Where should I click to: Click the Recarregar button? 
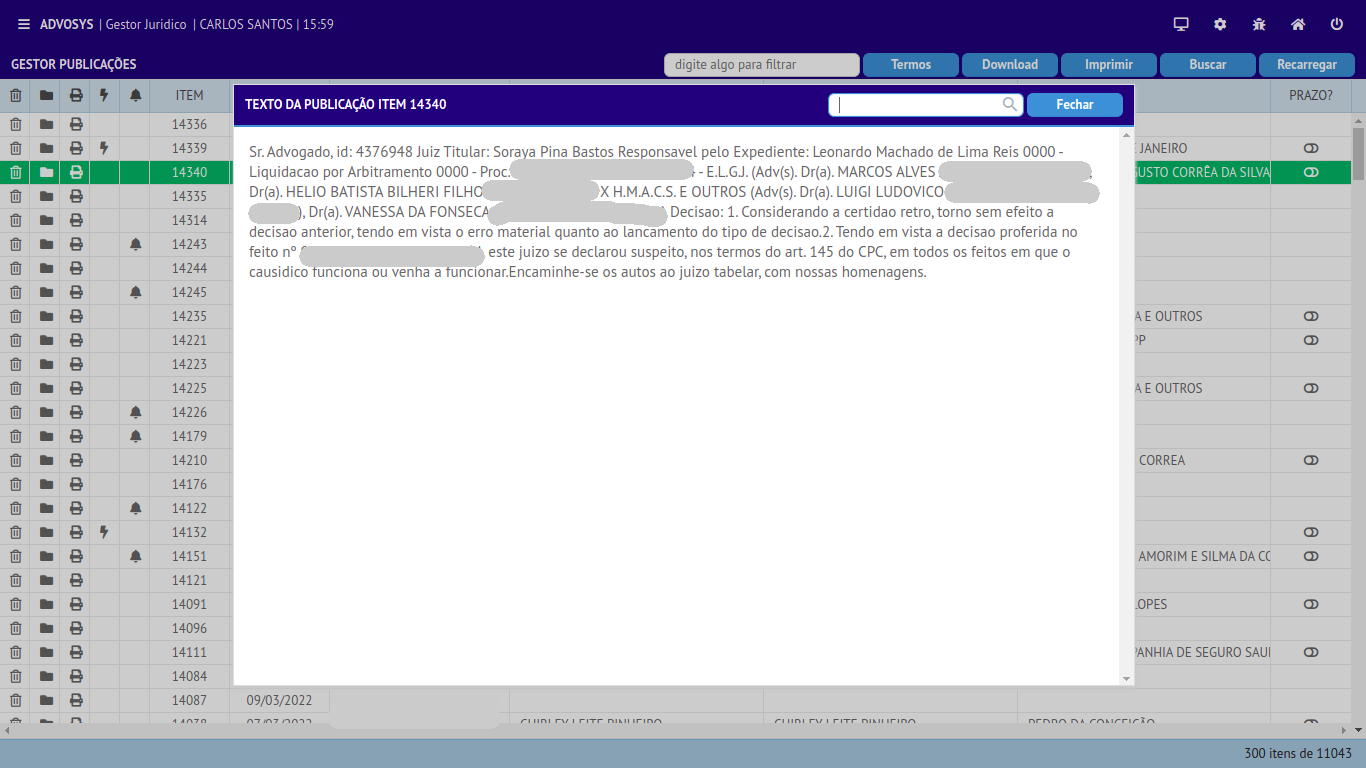1306,64
